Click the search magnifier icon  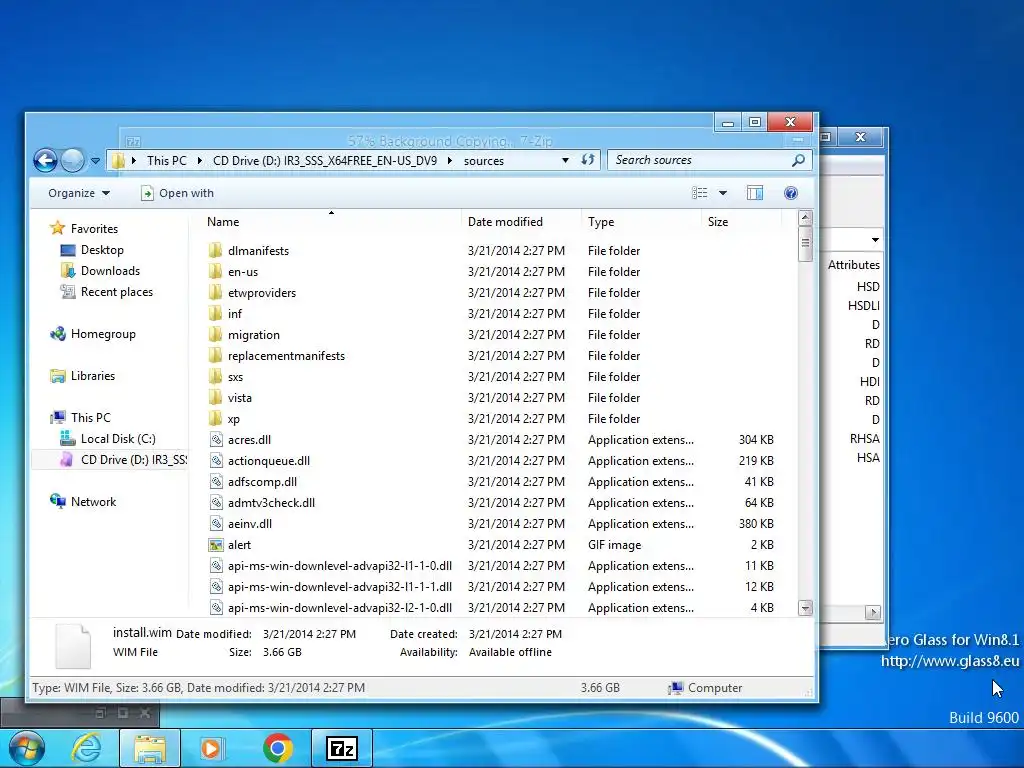pos(798,160)
